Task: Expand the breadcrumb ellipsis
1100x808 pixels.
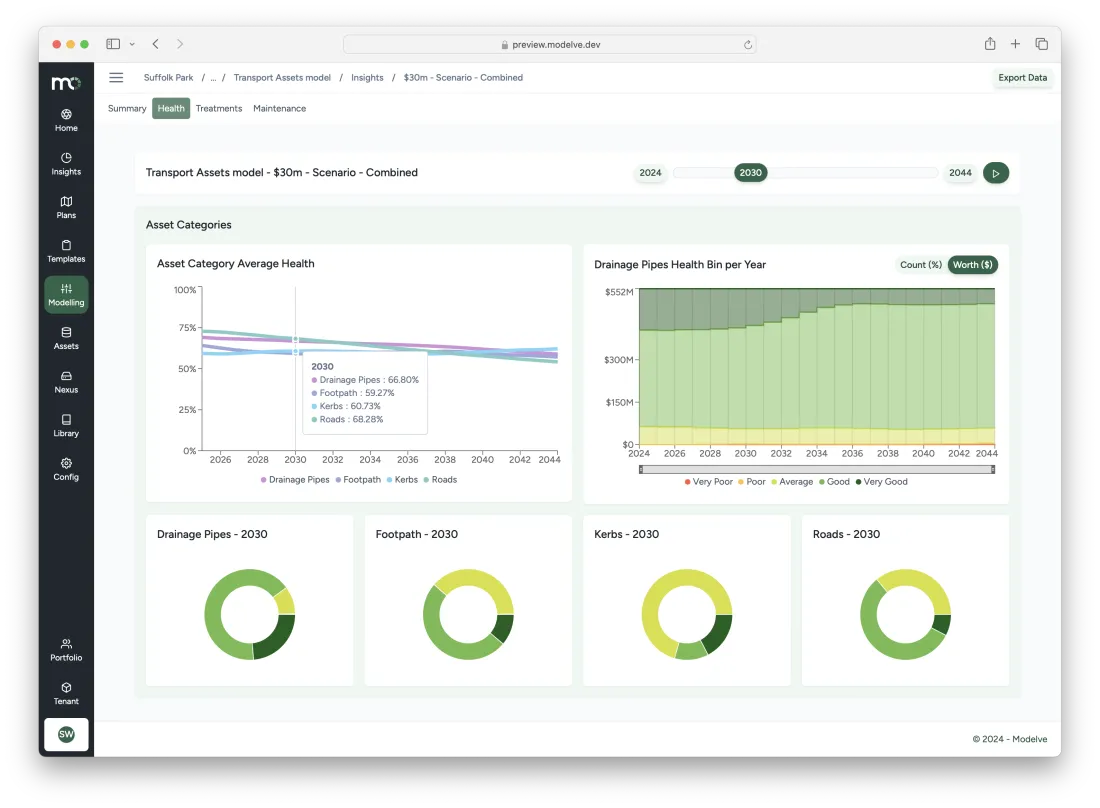Action: click(x=213, y=78)
